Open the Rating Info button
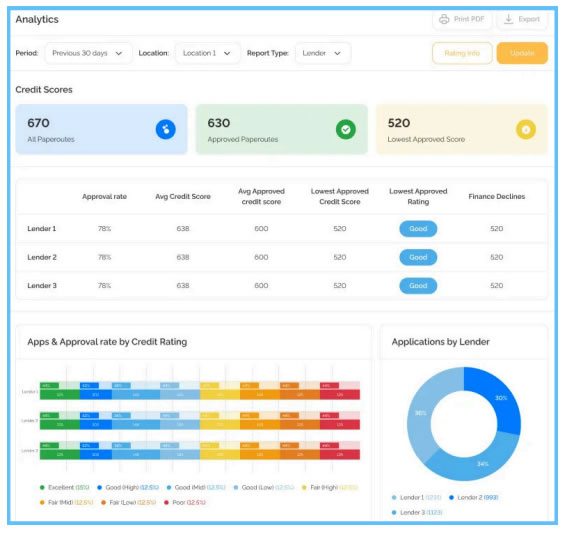The image size is (568, 538). [462, 53]
